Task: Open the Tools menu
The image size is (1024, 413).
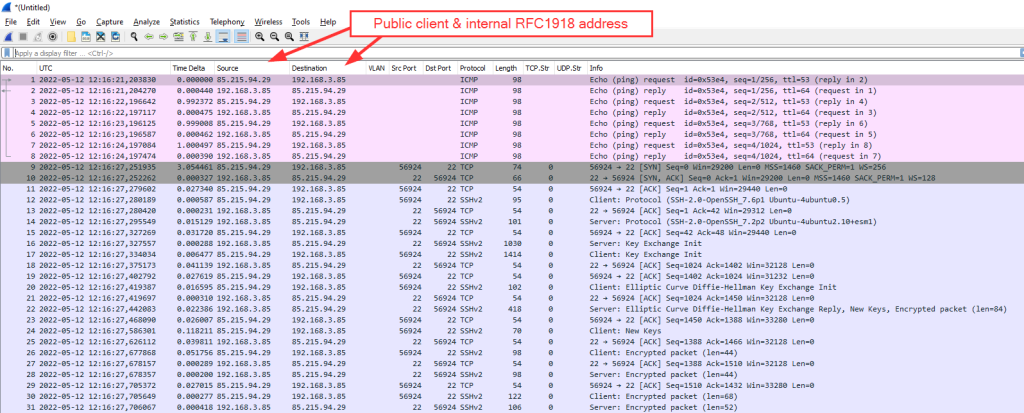Action: tap(301, 22)
